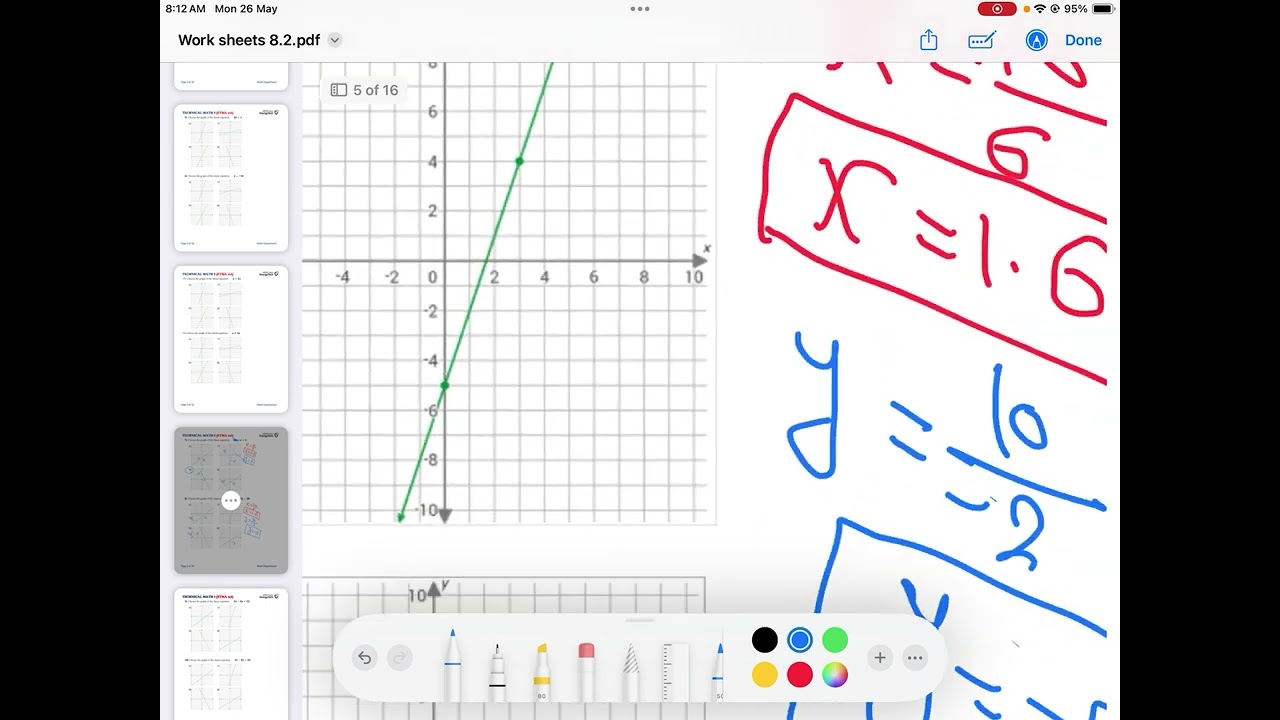Tap the toolbar drag handle grabber
The image size is (1280, 720).
point(640,620)
